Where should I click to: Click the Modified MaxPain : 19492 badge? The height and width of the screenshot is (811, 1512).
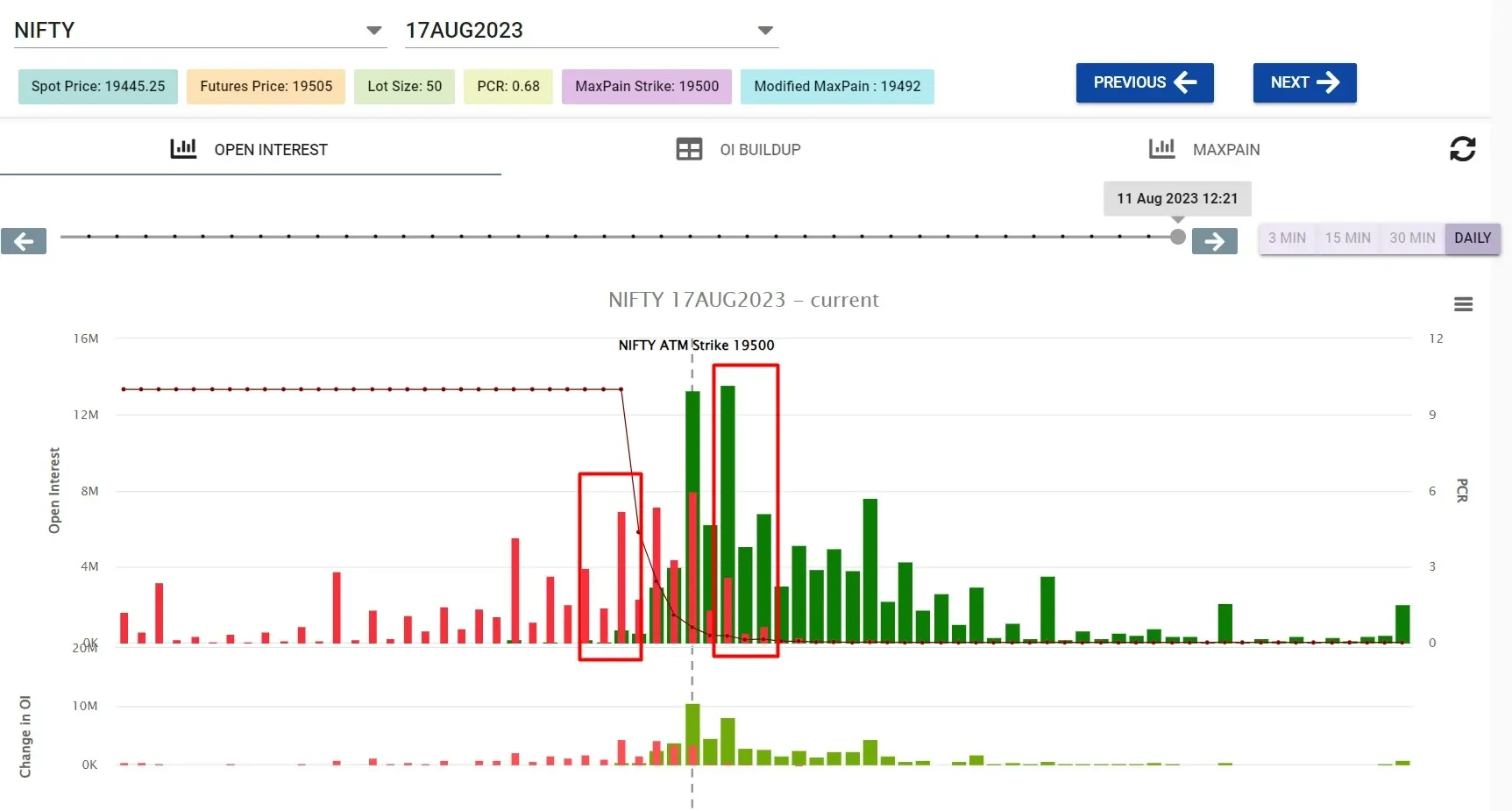[x=837, y=87]
